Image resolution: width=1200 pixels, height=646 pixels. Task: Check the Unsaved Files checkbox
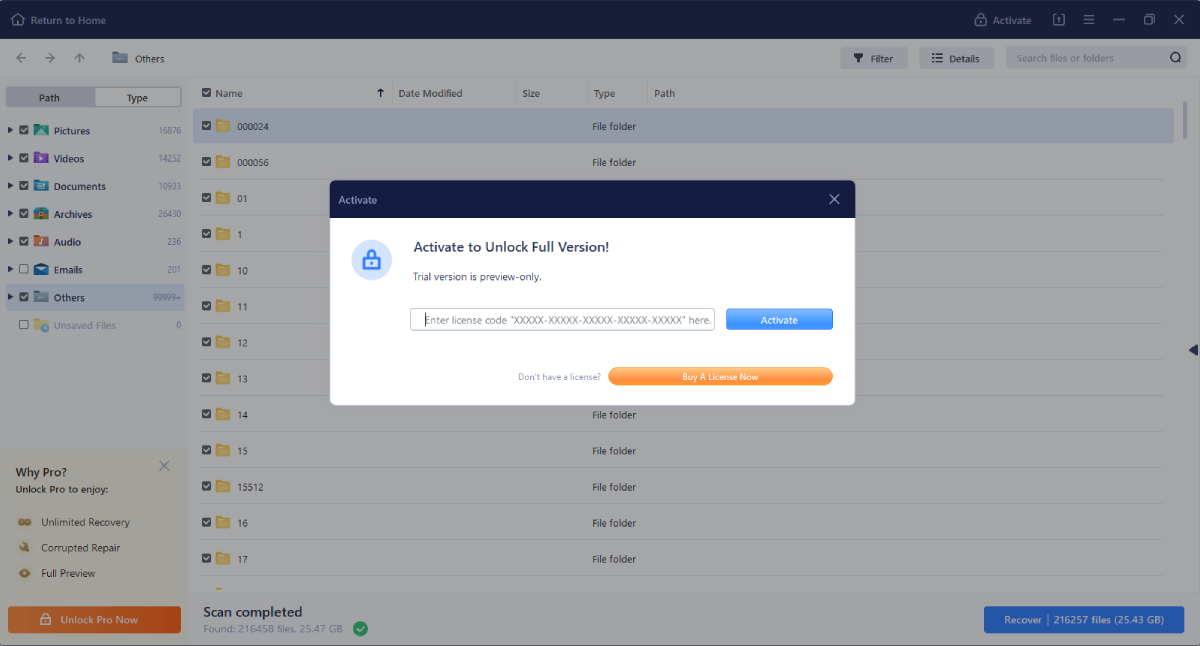24,325
